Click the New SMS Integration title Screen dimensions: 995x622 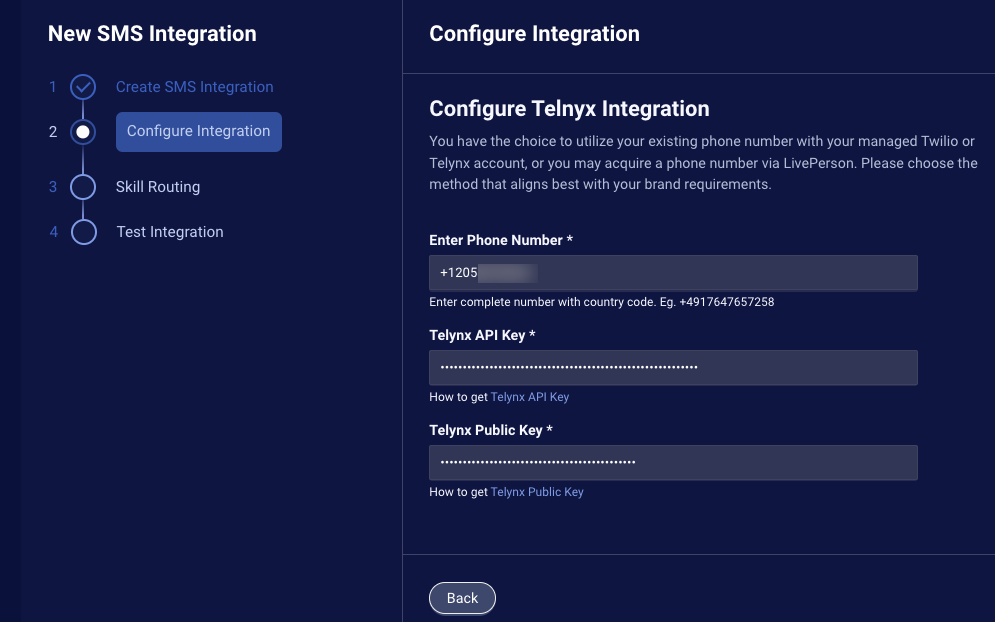(x=152, y=34)
